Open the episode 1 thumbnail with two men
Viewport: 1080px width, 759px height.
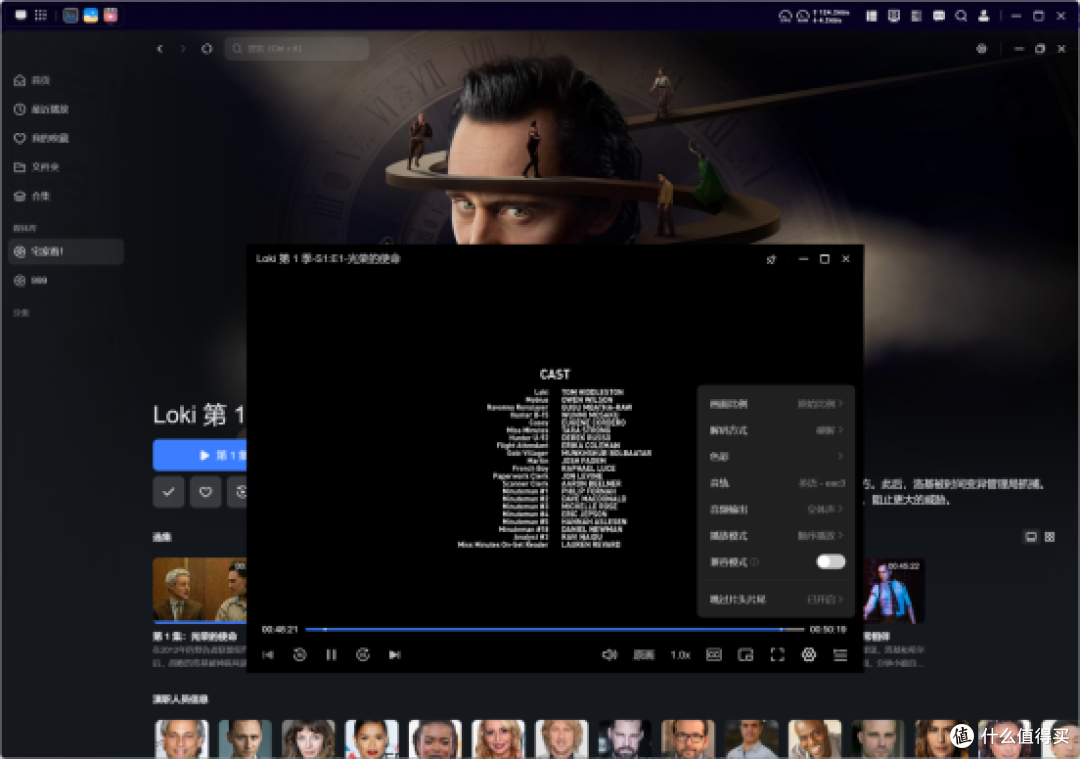coord(200,590)
